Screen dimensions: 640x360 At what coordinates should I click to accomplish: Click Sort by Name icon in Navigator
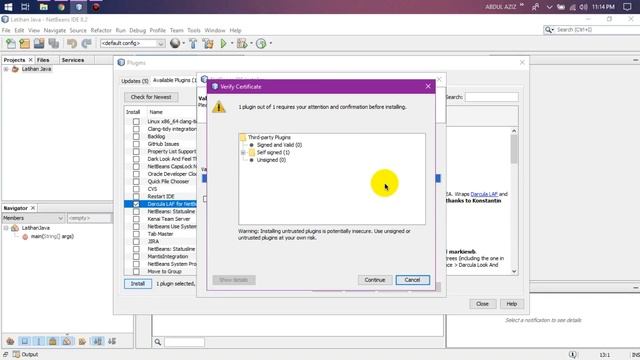pyautogui.click(x=98, y=341)
